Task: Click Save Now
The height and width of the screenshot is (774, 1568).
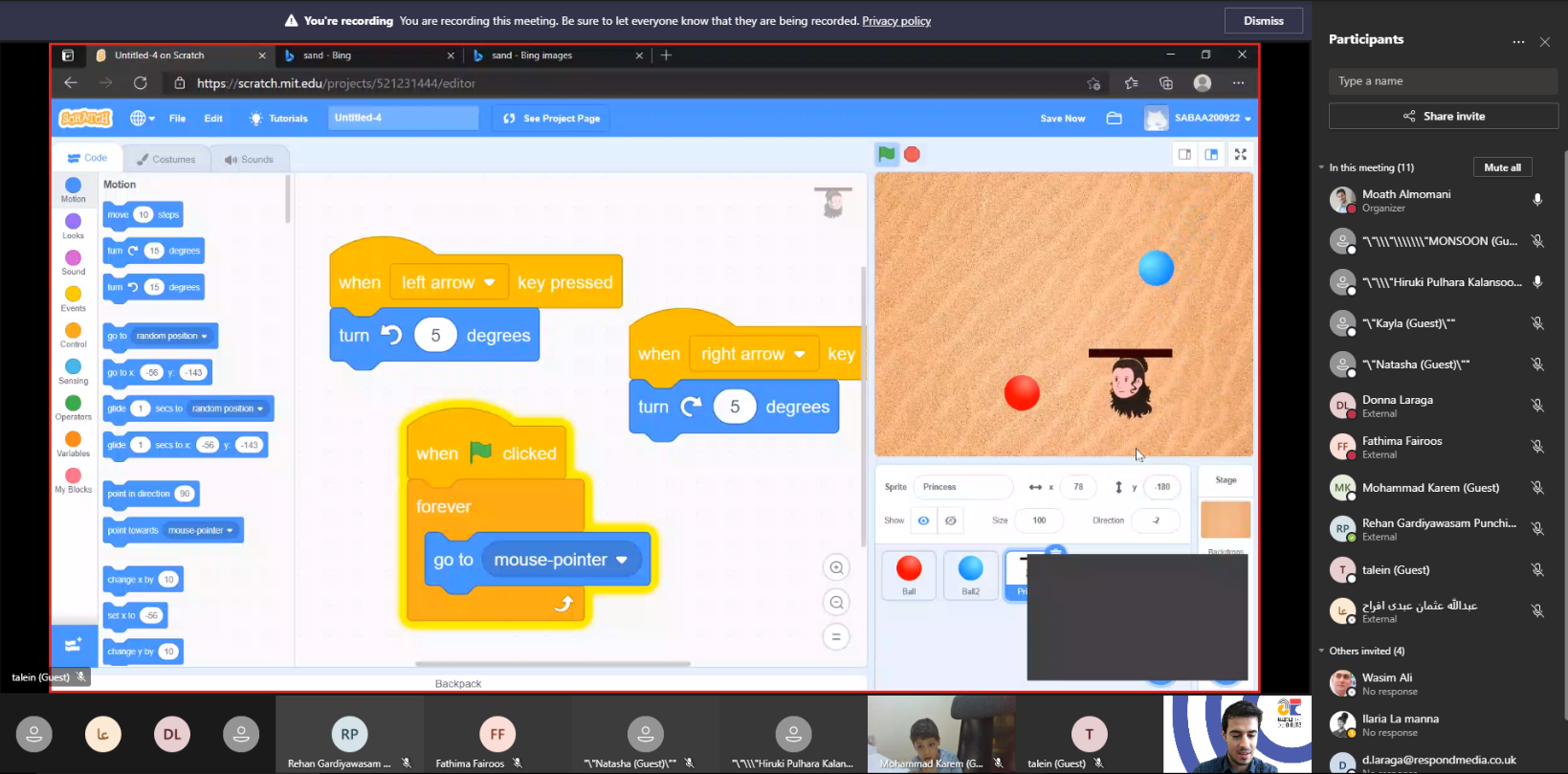Action: pyautogui.click(x=1063, y=118)
